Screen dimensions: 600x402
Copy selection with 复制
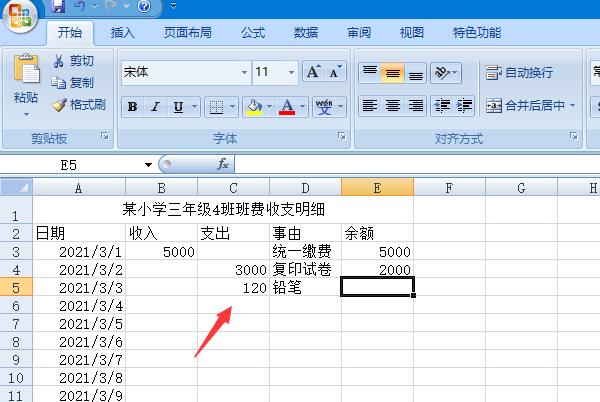pos(73,82)
